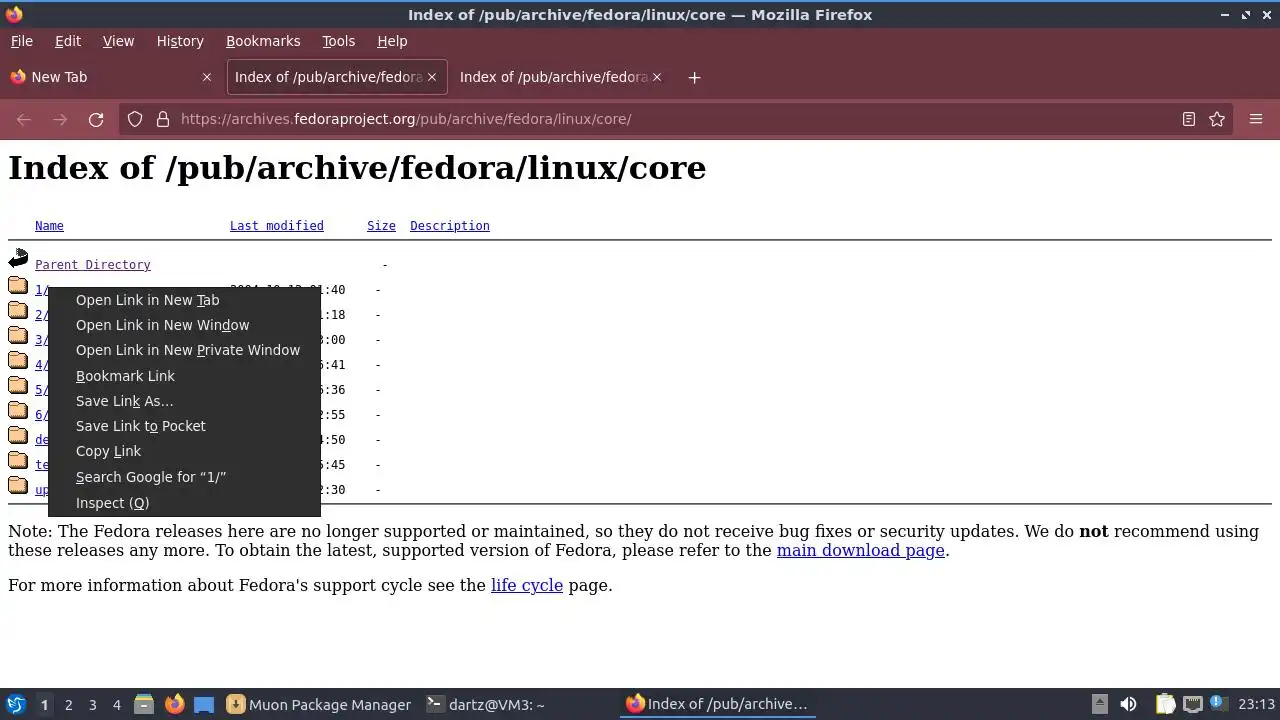Choose Inspect (Q) from the context menu
Screen dimensions: 1280x720
click(x=184, y=503)
